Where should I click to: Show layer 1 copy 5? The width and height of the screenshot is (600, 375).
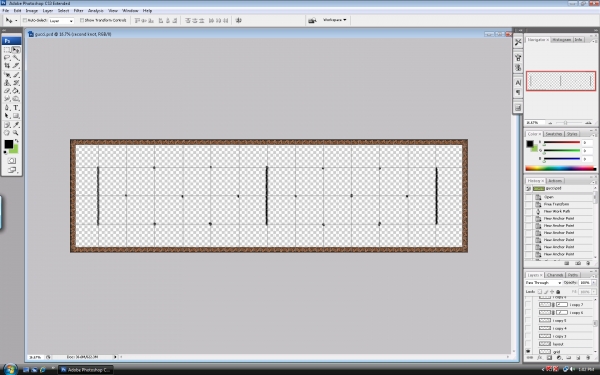point(528,320)
